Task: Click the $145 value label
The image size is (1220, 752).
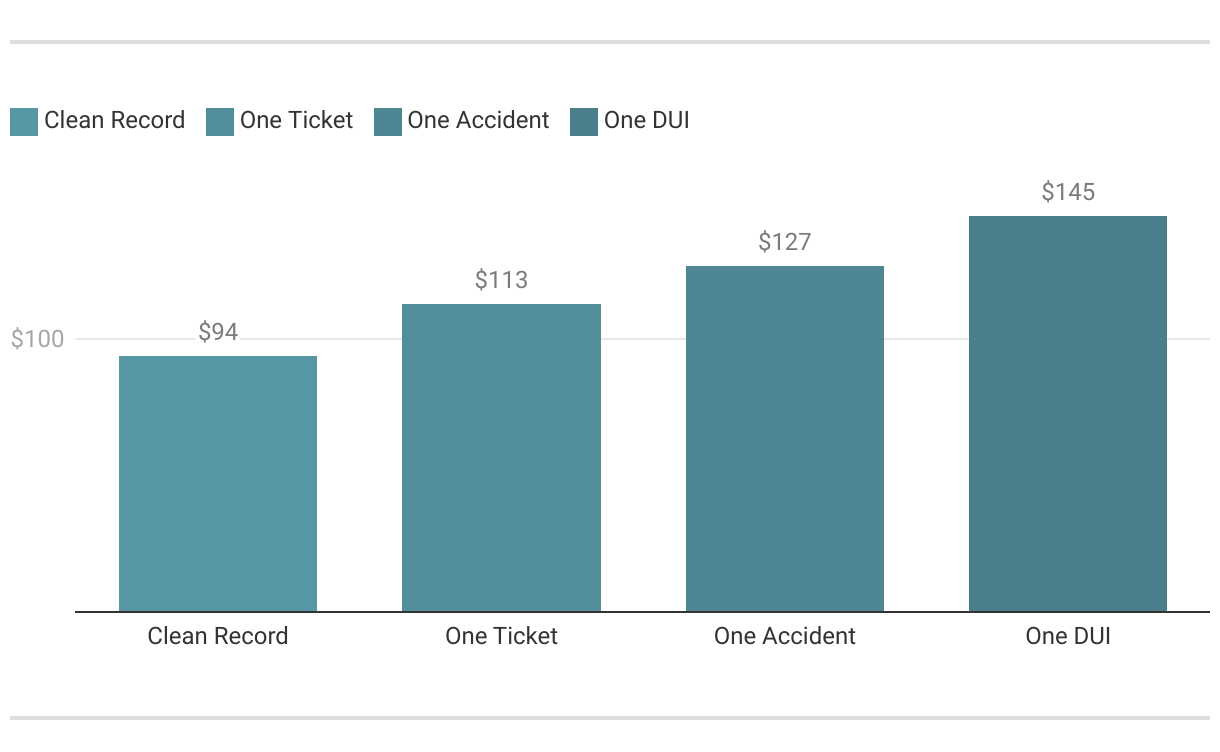Action: pyautogui.click(x=1068, y=192)
